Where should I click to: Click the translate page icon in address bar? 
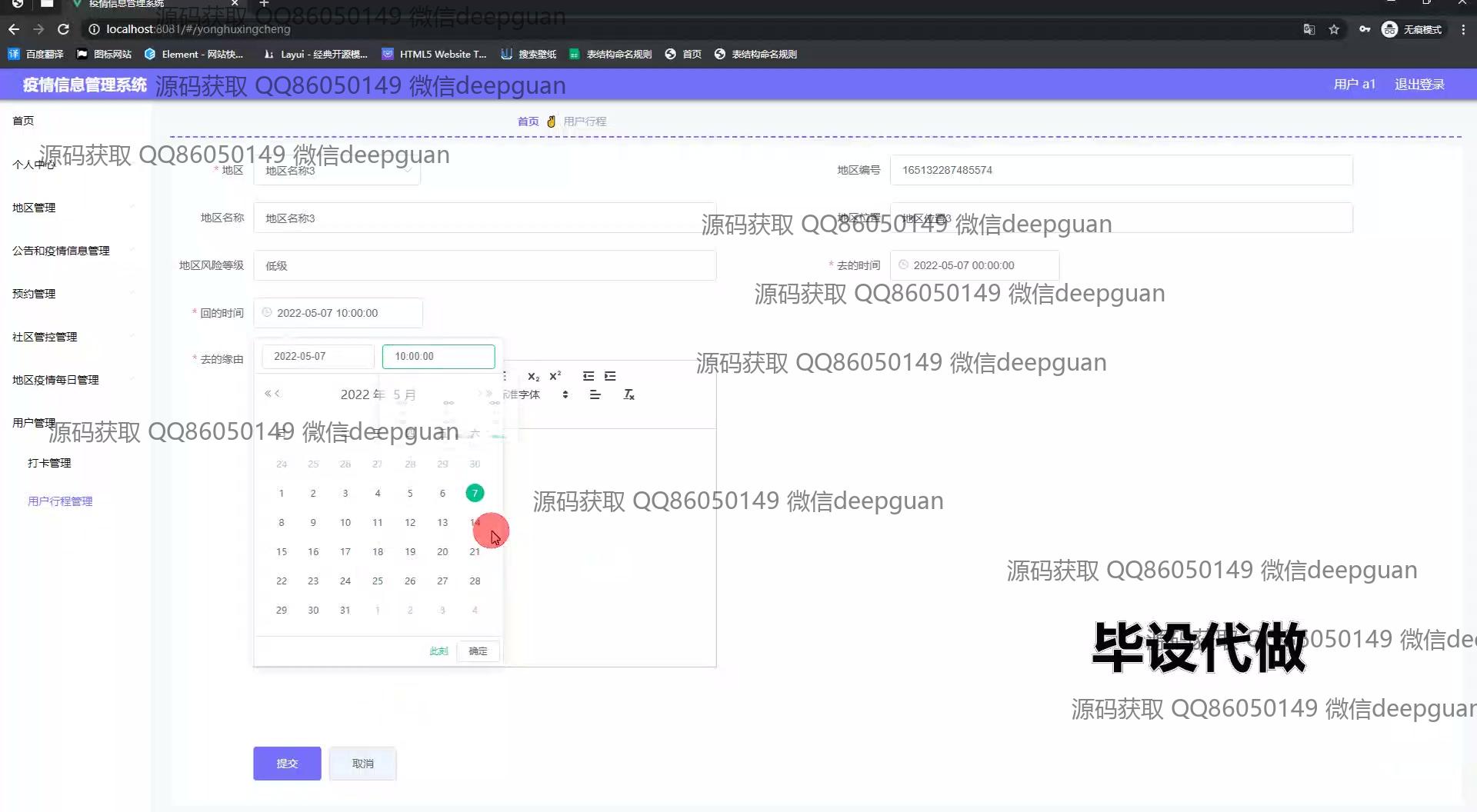1309,29
